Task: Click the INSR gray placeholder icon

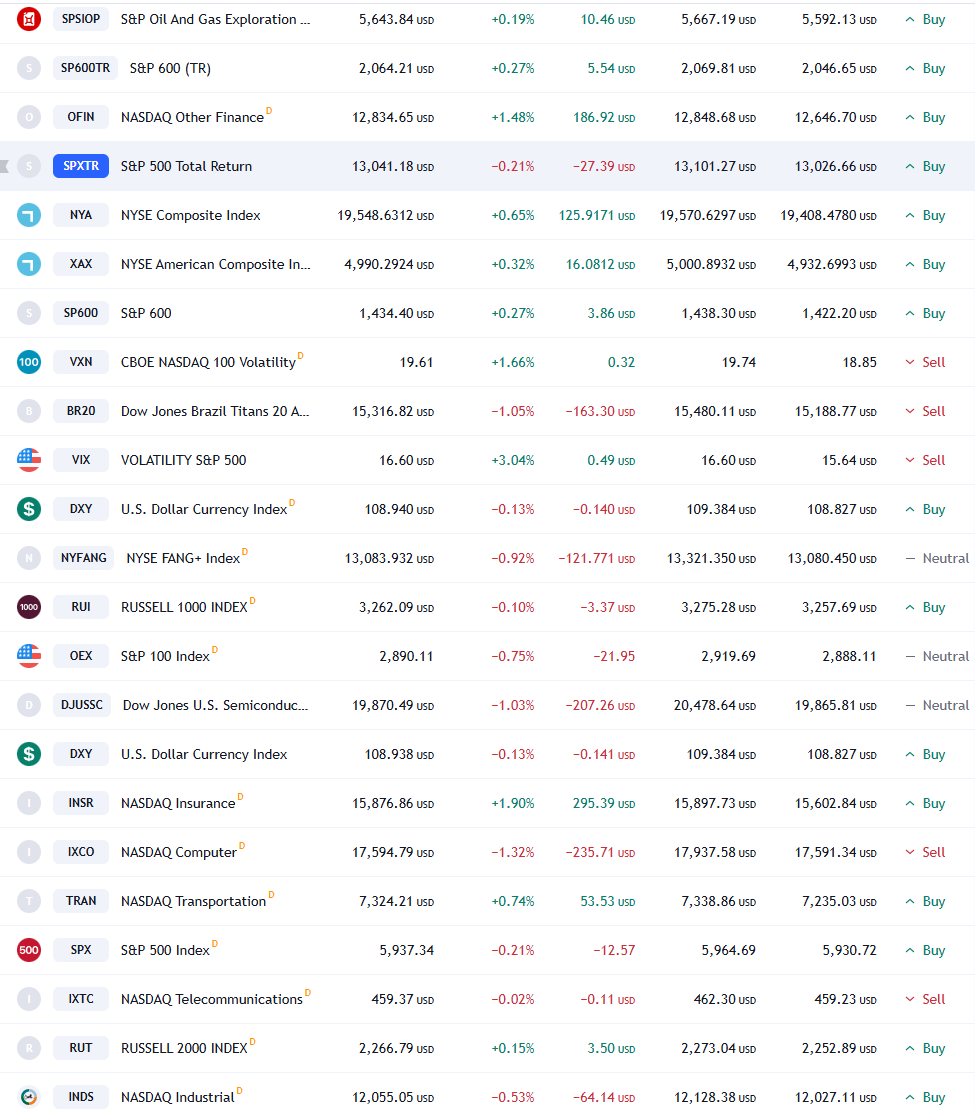Action: coord(29,803)
